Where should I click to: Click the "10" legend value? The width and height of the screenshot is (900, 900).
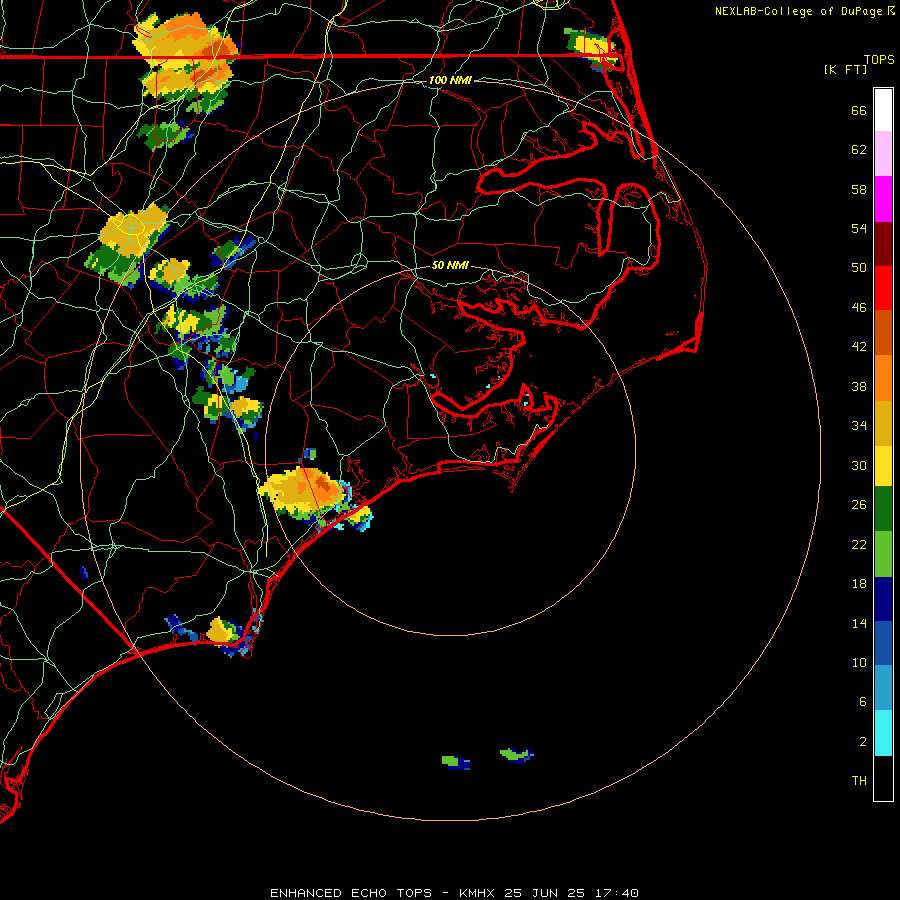tap(859, 662)
